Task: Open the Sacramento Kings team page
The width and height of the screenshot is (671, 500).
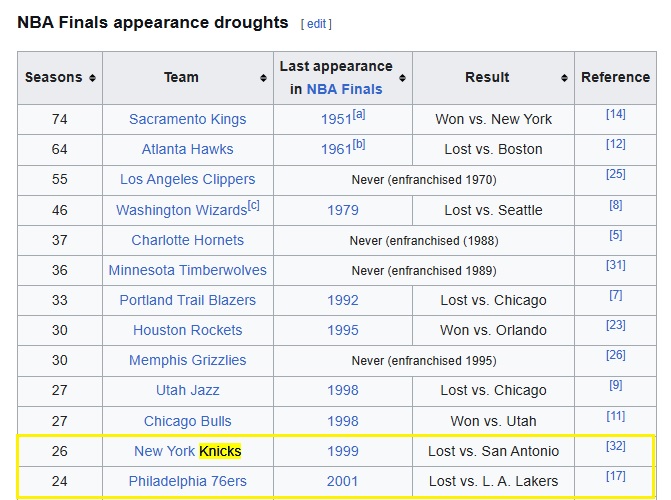Action: click(x=187, y=119)
